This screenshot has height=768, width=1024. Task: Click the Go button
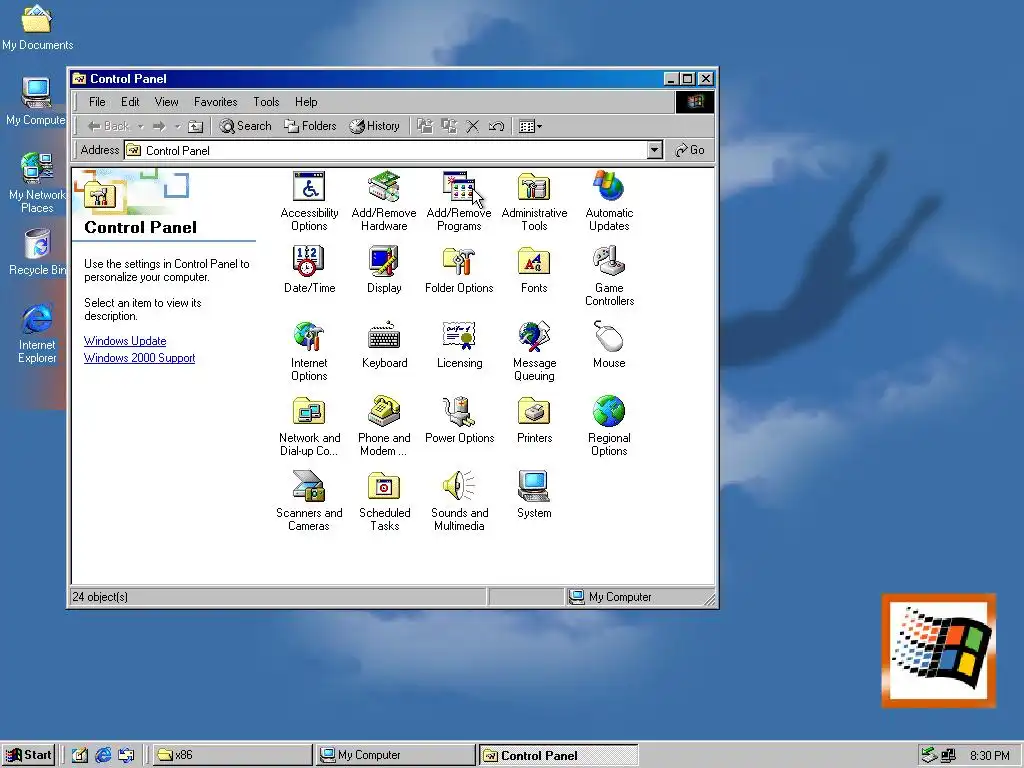click(x=690, y=150)
